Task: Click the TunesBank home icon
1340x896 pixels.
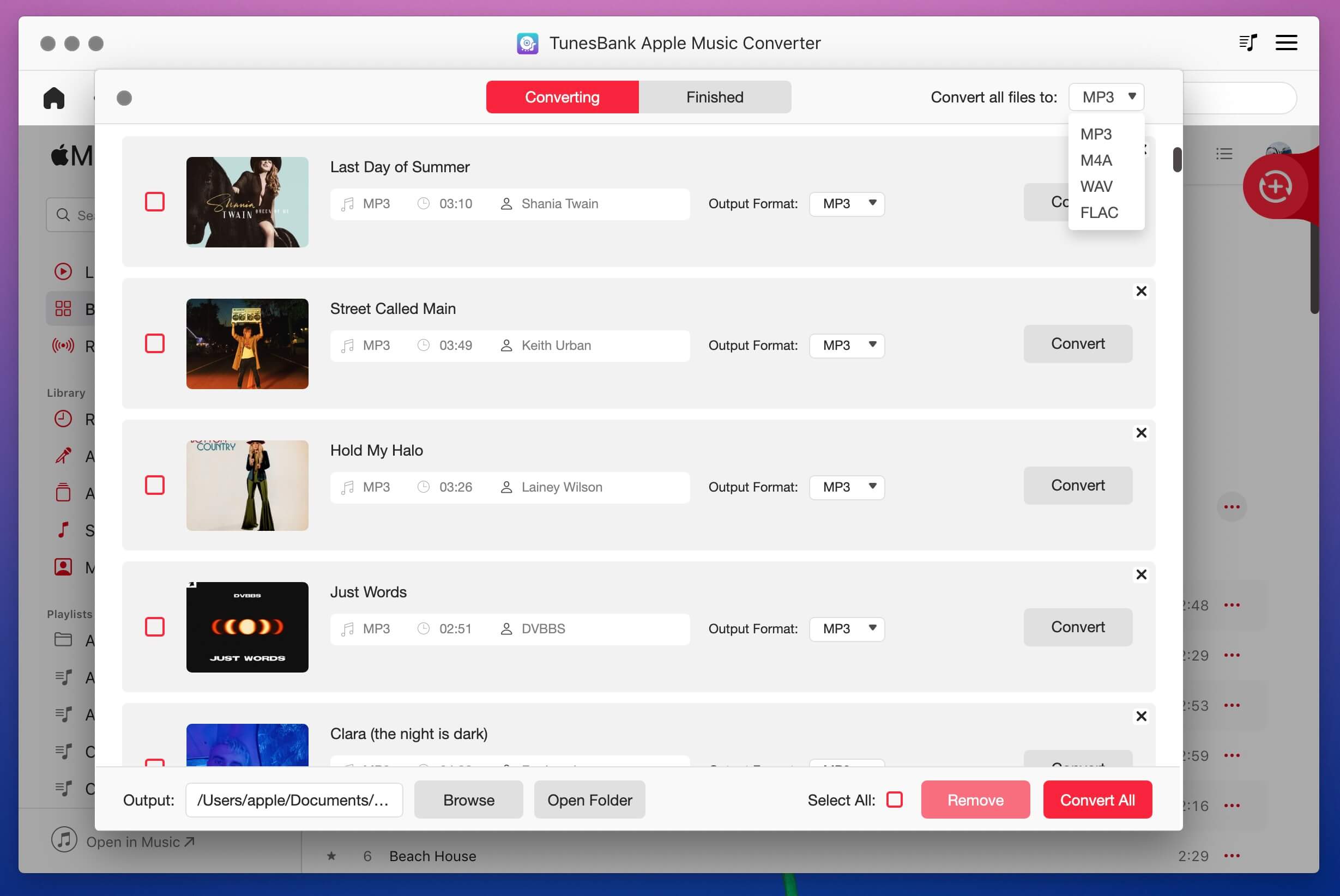Action: coord(53,97)
